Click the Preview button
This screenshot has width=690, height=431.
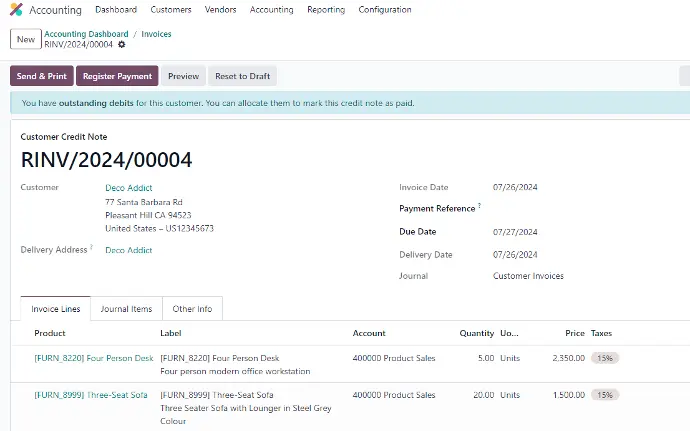184,76
